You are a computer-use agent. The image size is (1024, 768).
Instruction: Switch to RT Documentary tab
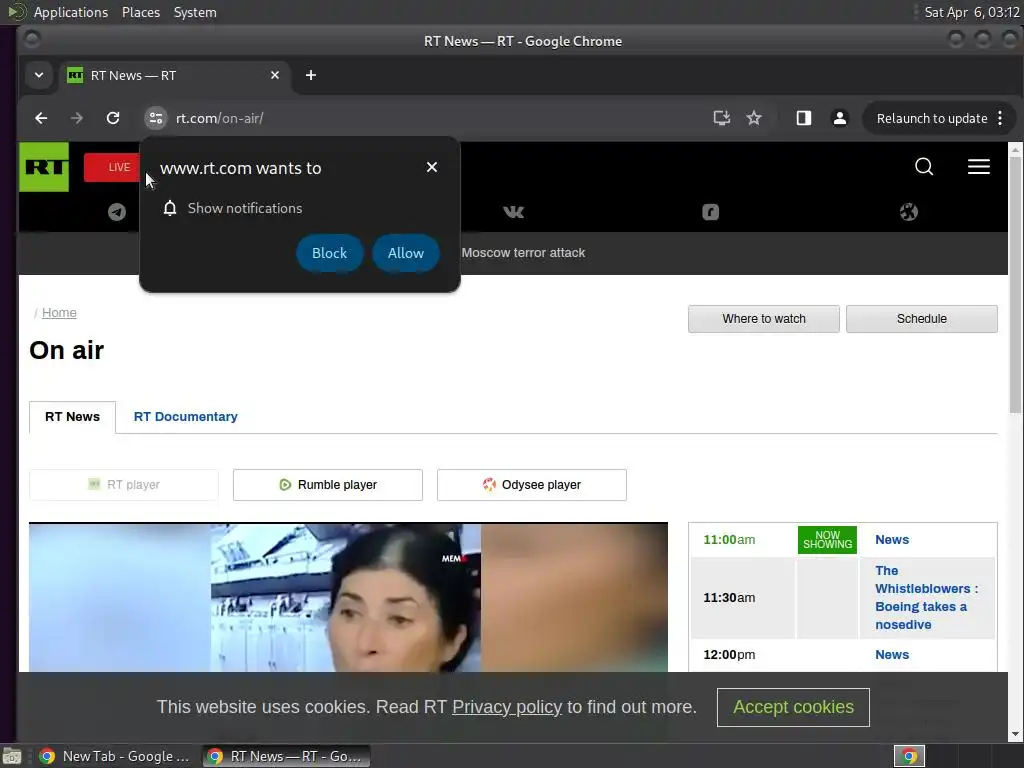pyautogui.click(x=185, y=417)
